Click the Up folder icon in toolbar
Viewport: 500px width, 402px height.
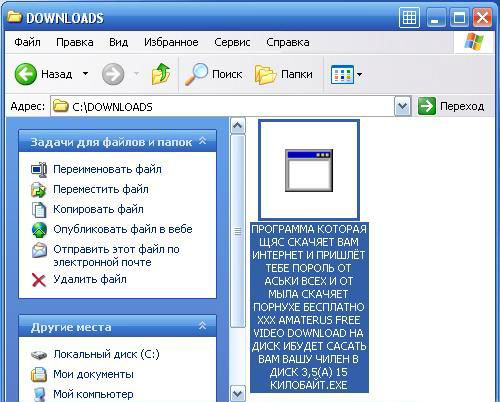pos(161,74)
